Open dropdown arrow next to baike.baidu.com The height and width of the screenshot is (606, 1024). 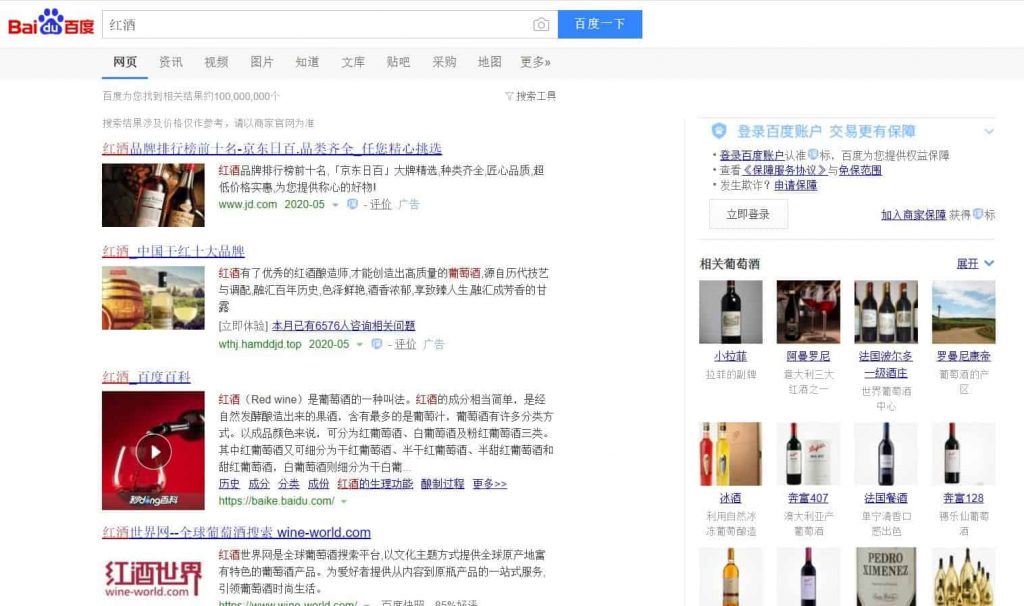344,502
